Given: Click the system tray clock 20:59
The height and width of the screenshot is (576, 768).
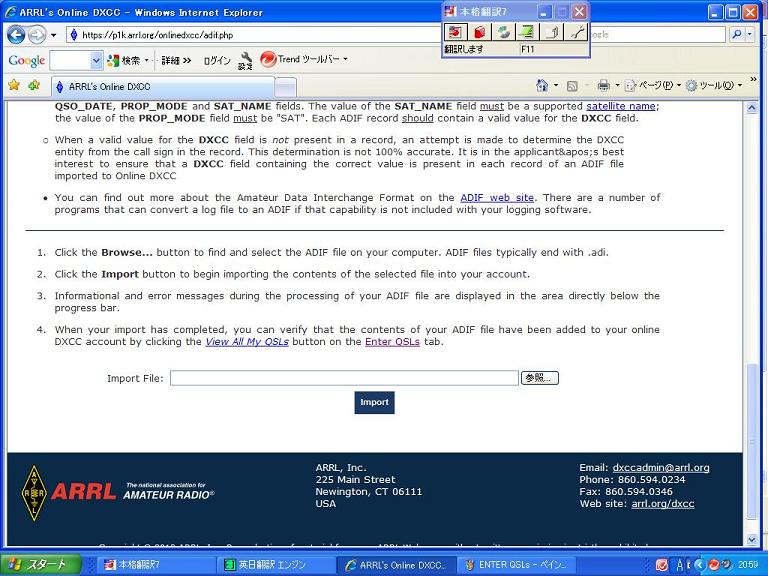Looking at the screenshot, I should coord(748,565).
